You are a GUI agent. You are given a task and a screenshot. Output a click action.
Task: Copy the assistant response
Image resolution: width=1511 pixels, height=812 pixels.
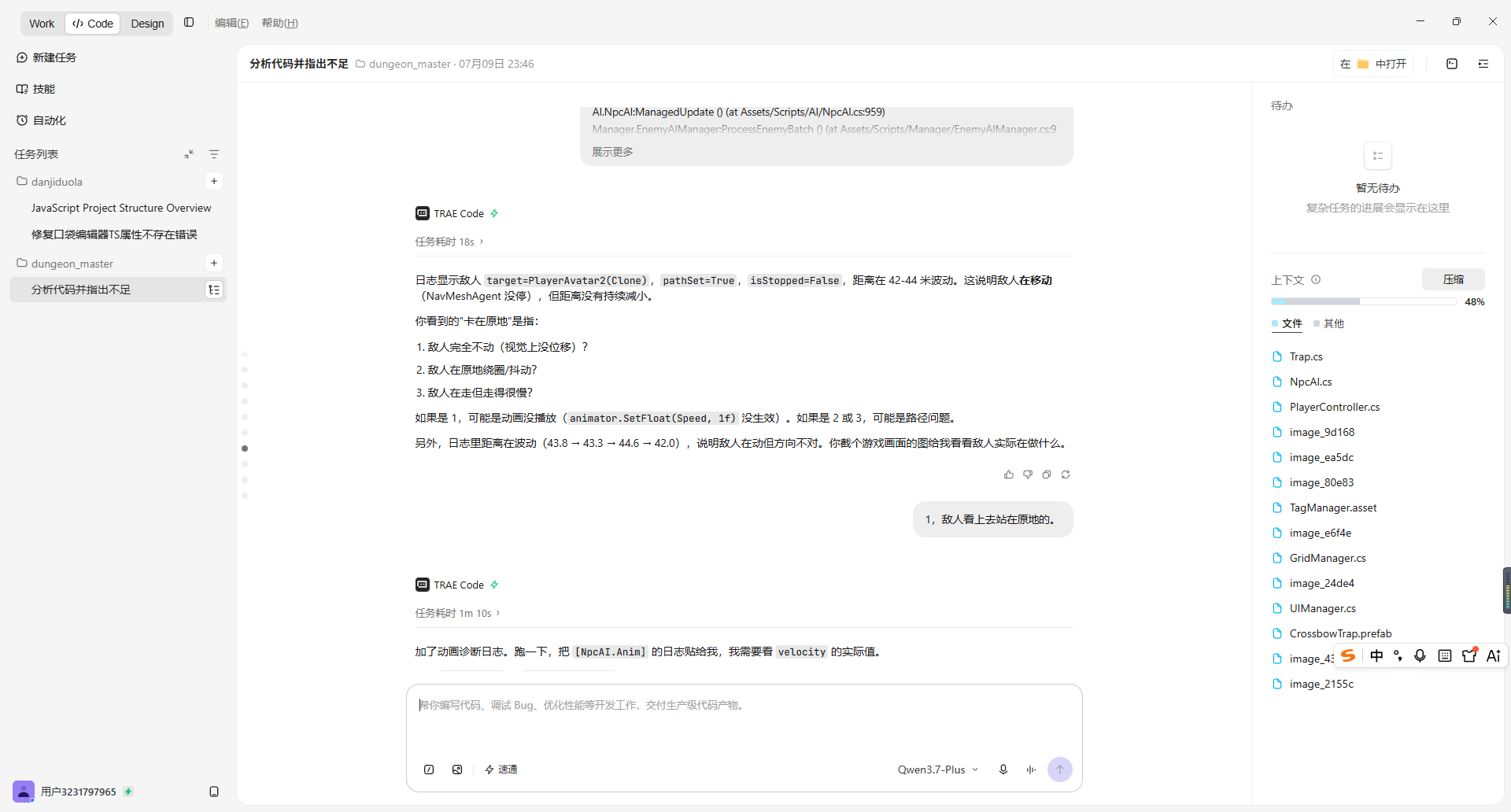(x=1047, y=474)
